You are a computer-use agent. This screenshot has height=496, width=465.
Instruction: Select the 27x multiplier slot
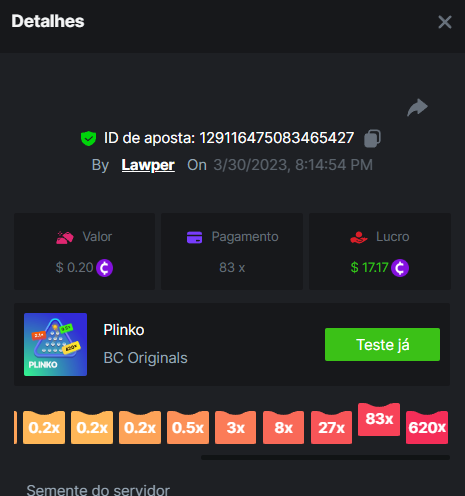click(331, 427)
